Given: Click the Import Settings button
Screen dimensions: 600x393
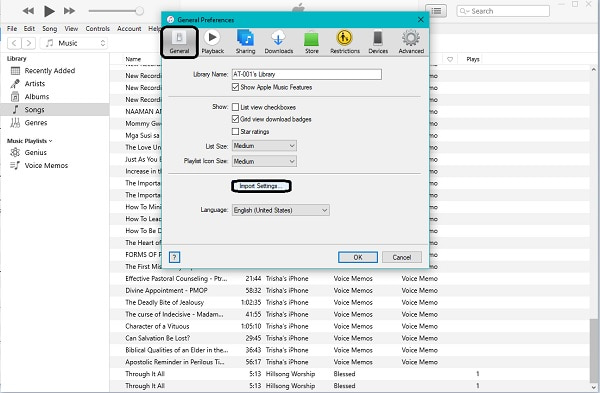Looking at the screenshot, I should tap(261, 186).
